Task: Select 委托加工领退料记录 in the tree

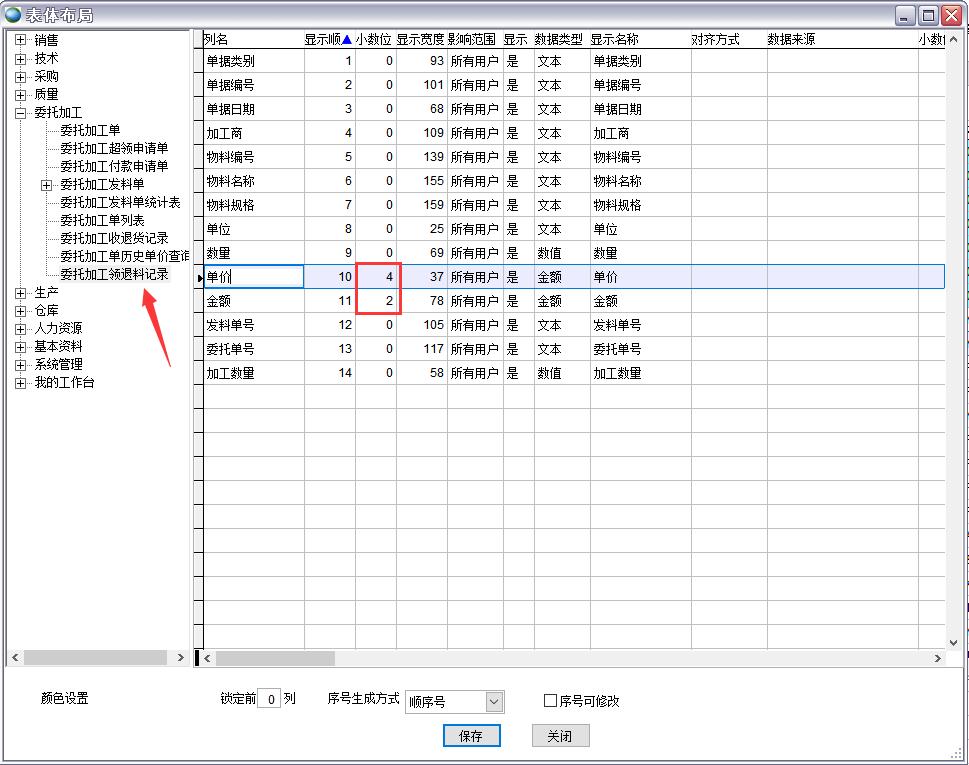Action: click(x=114, y=274)
